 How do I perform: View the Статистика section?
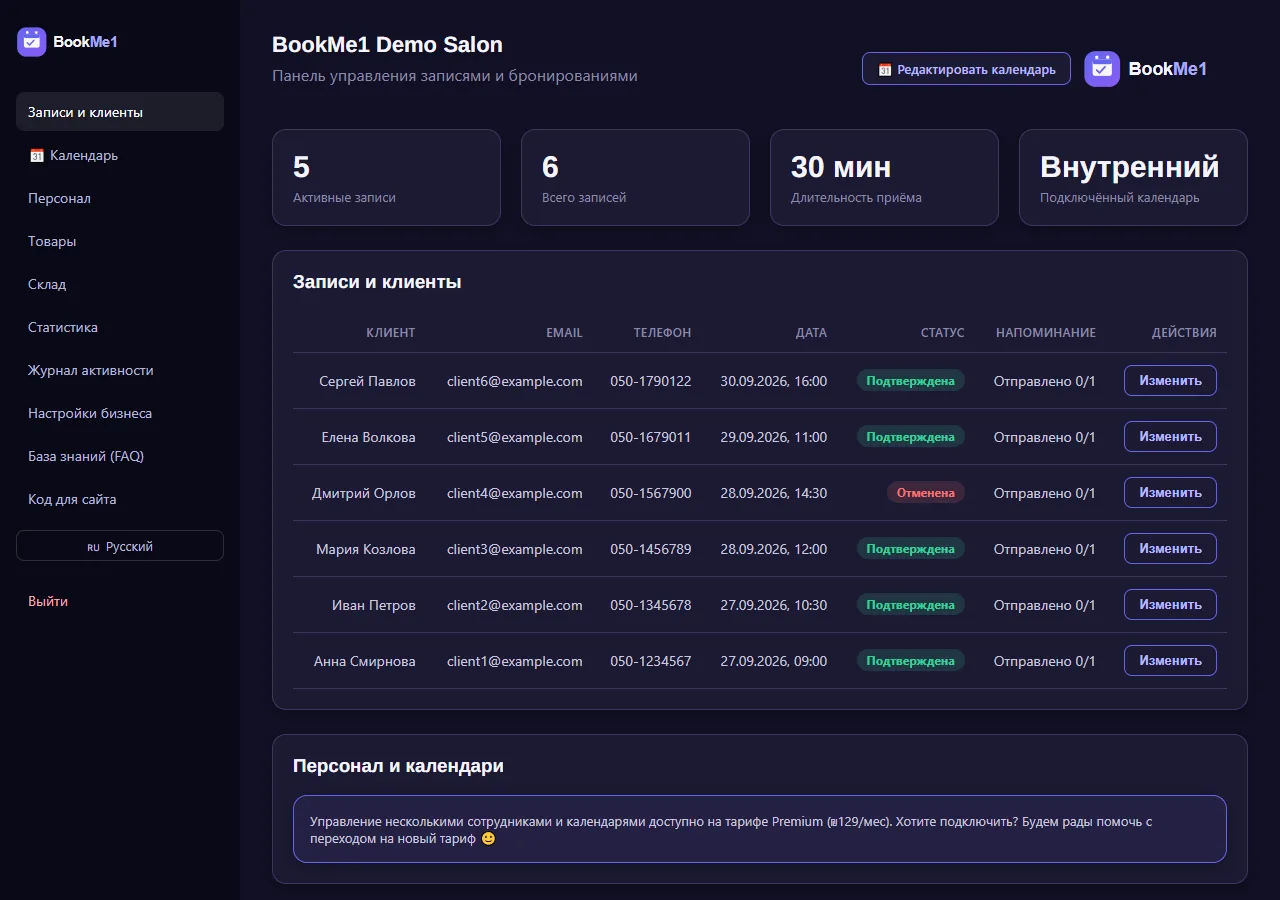tap(120, 327)
